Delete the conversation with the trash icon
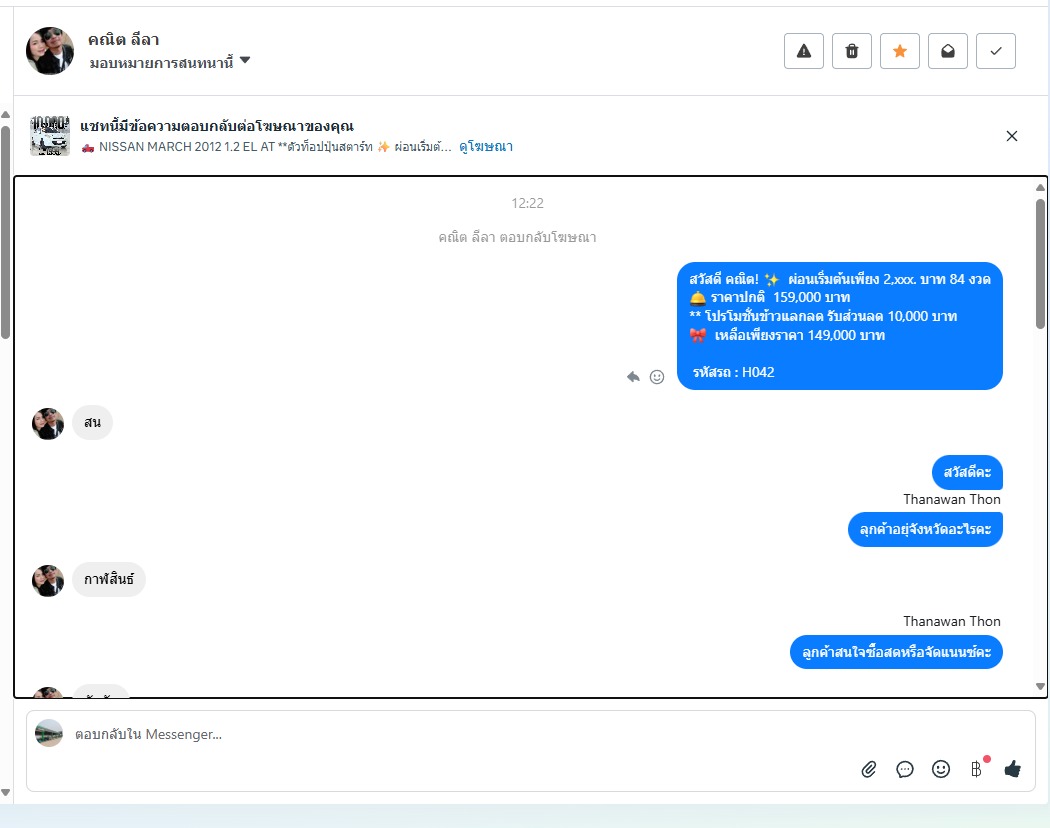Screen dimensions: 1050x828 pos(852,51)
